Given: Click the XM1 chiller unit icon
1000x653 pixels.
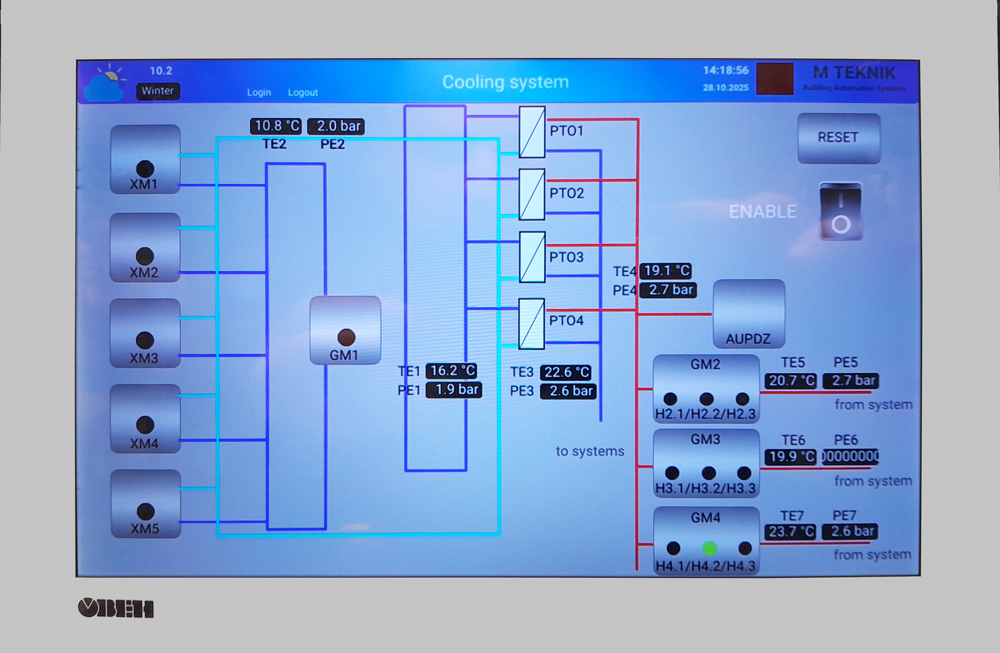Looking at the screenshot, I should pos(145,159).
